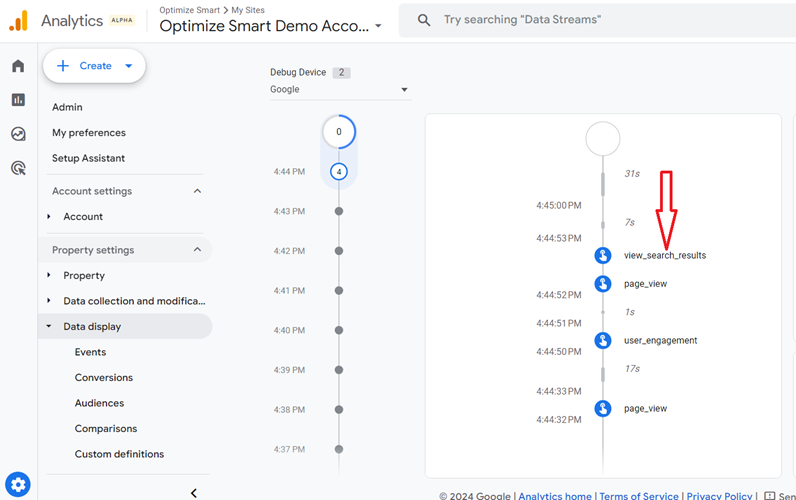
Task: Open the Privacy Policy link
Action: pos(719,496)
